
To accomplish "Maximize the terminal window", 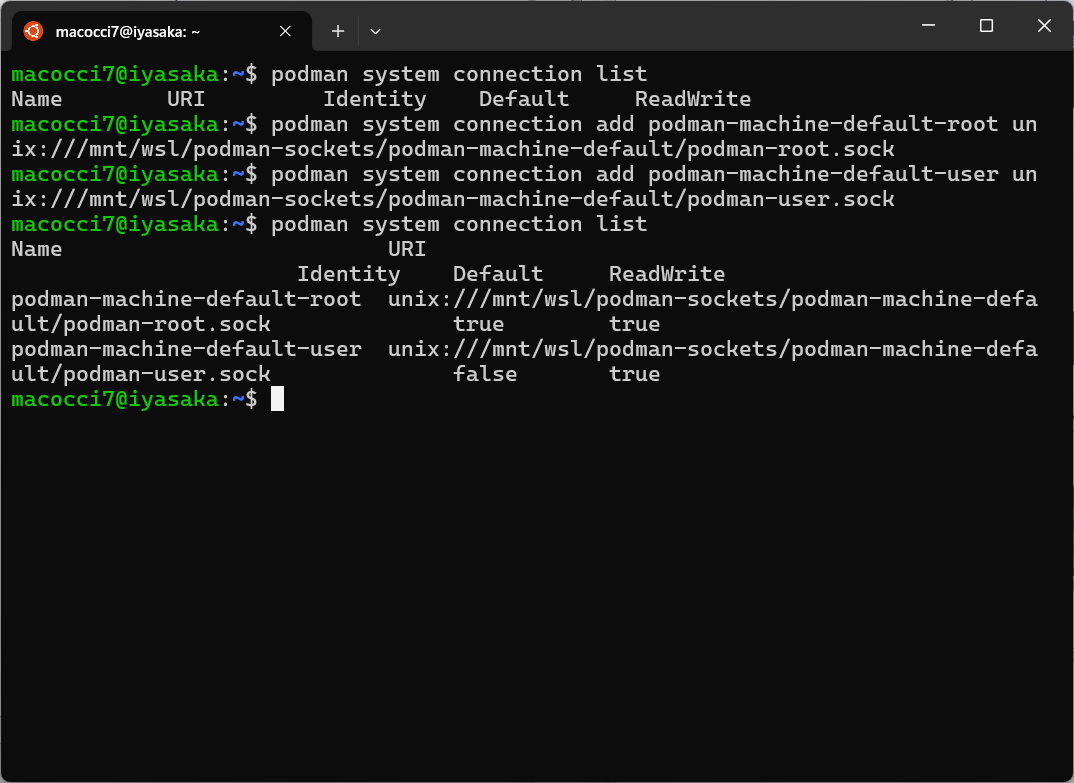I will point(986,26).
